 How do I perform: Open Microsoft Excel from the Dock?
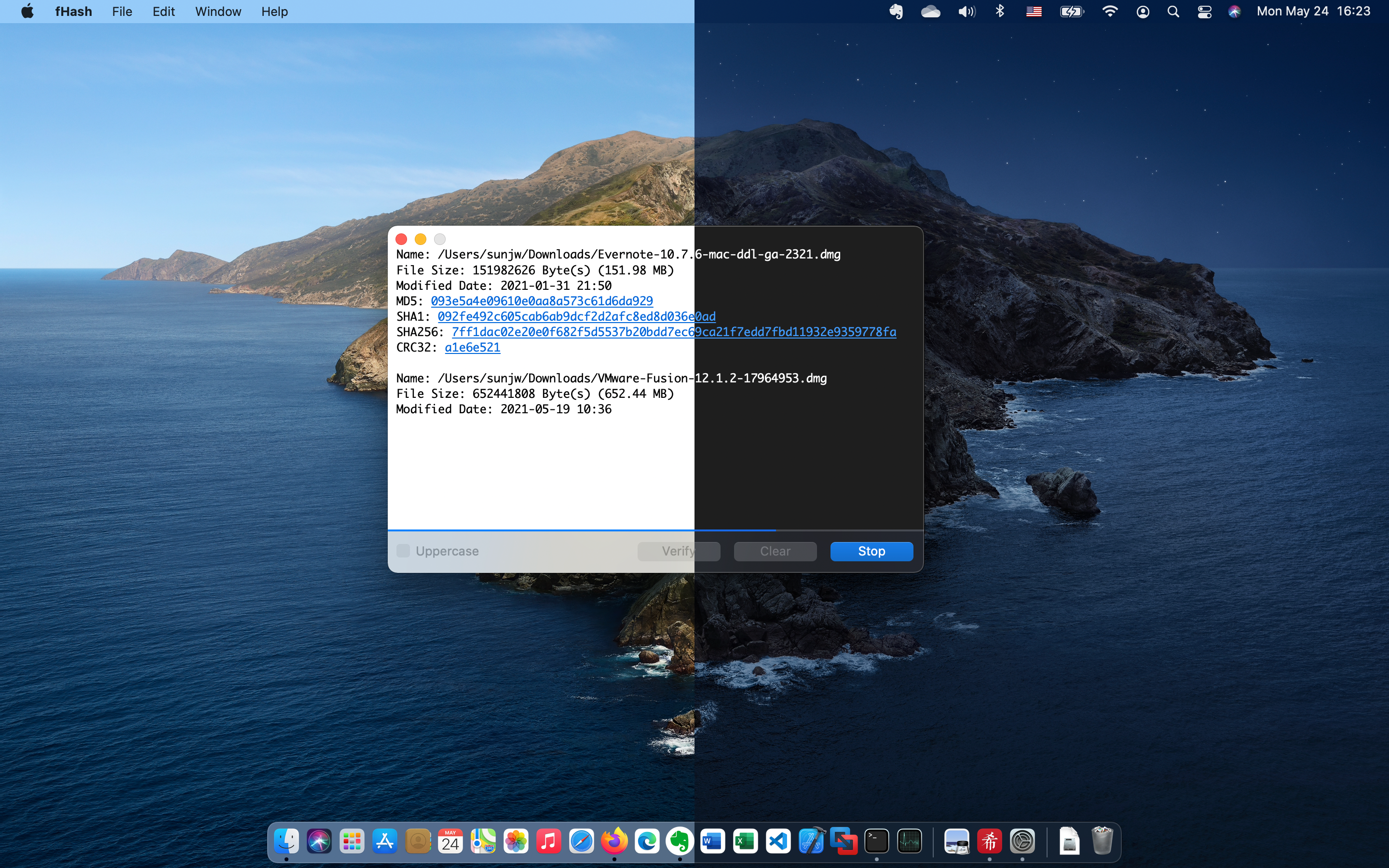pyautogui.click(x=746, y=841)
